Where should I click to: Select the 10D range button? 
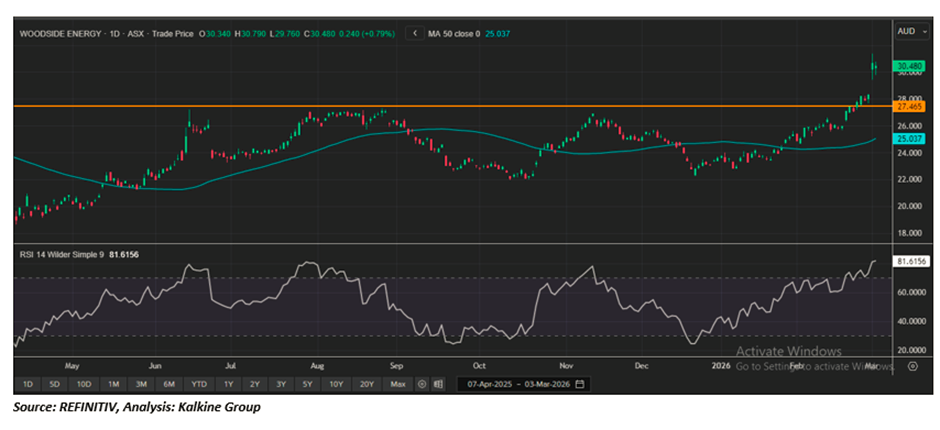[84, 384]
